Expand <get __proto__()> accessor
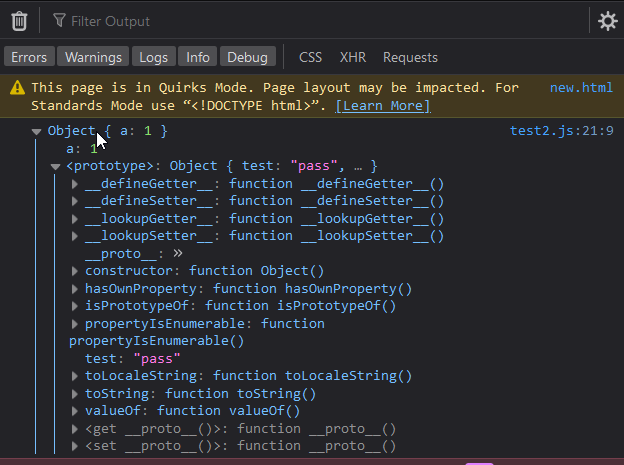This screenshot has height=465, width=624. pyautogui.click(x=74, y=429)
